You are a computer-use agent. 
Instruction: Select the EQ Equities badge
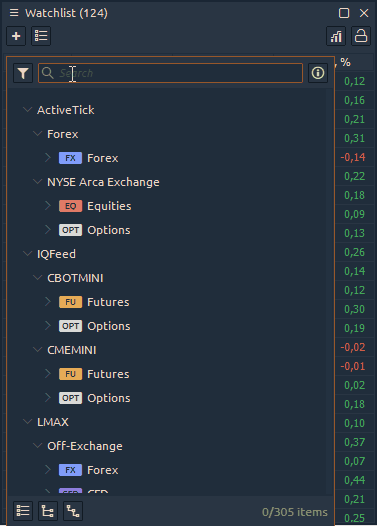(70, 206)
